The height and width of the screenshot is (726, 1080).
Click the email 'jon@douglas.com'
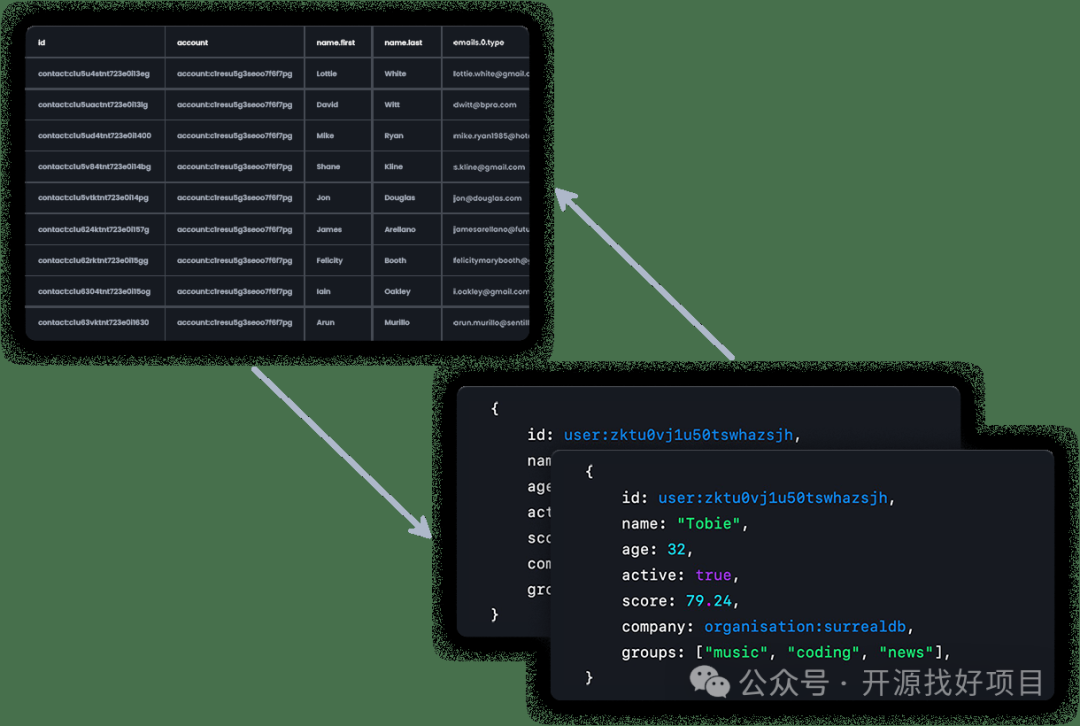click(487, 198)
